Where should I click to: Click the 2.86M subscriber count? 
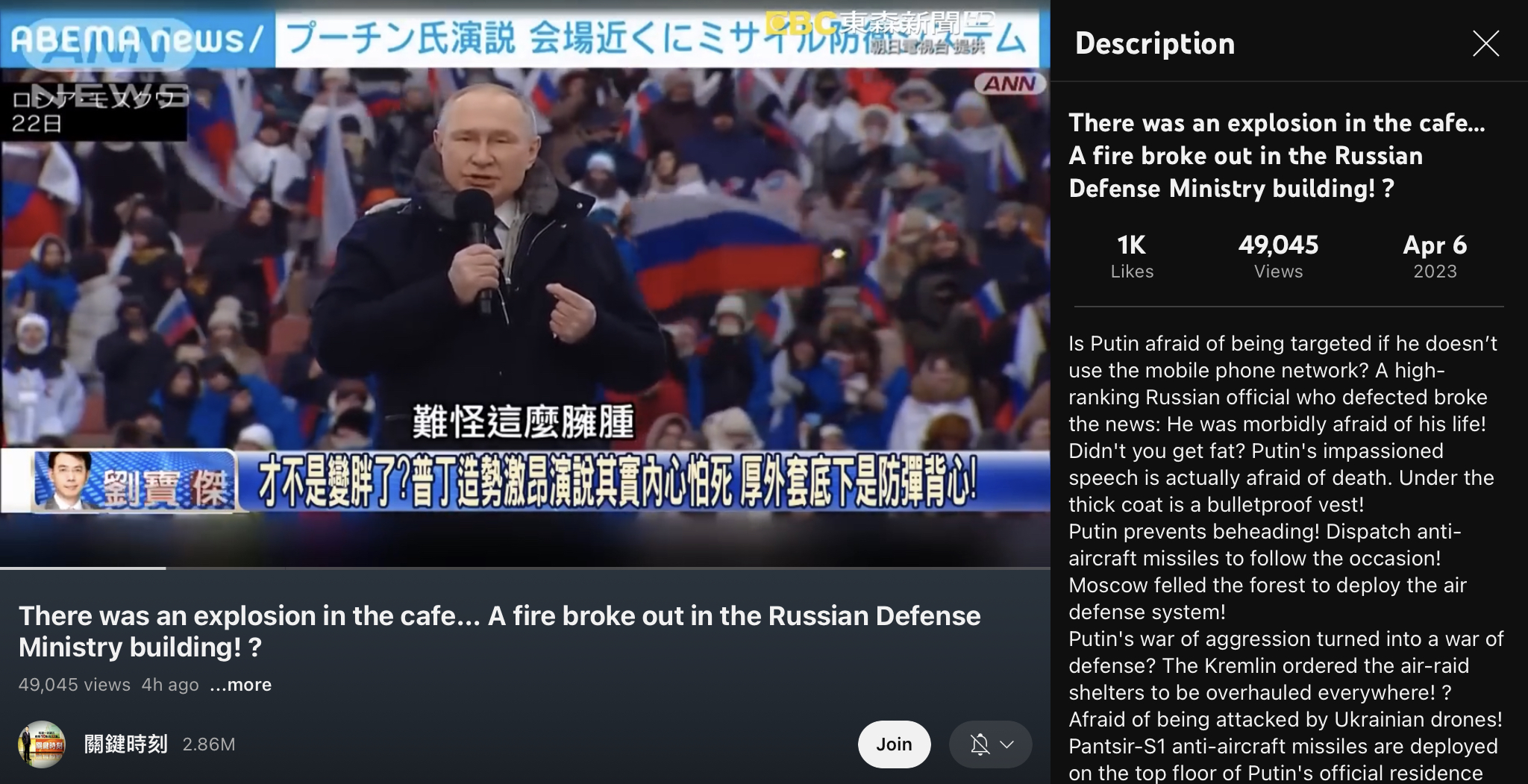[x=208, y=744]
